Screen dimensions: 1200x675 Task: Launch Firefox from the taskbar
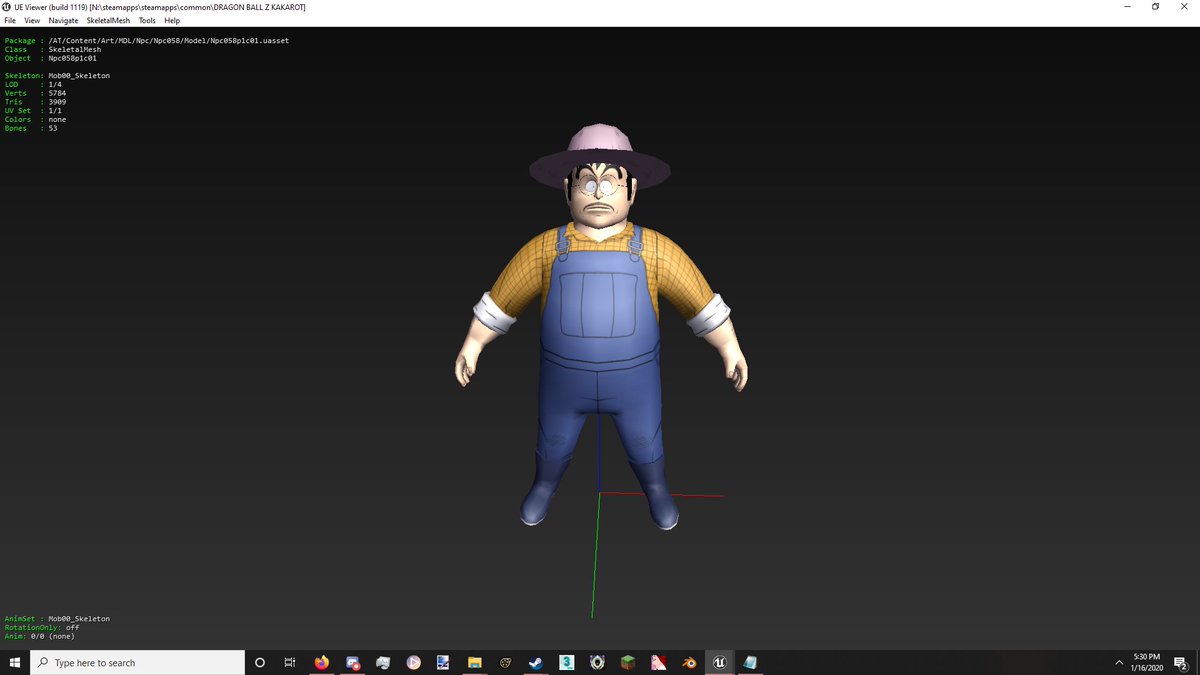click(321, 662)
